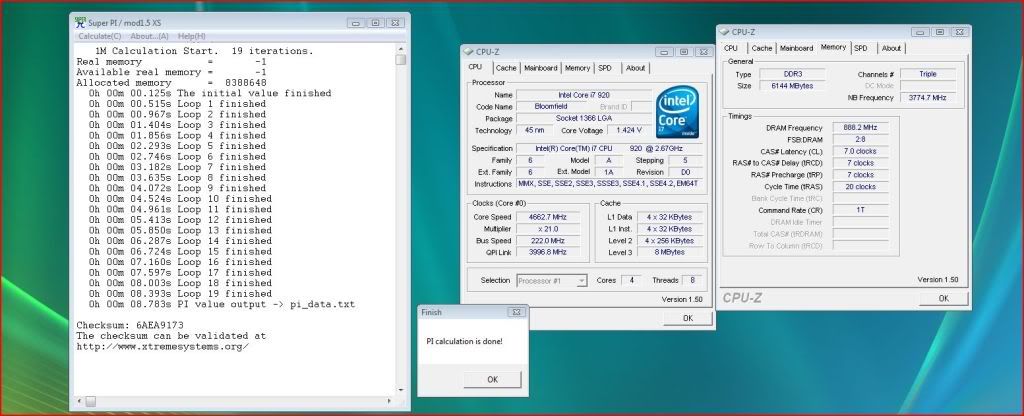
Task: Click the Core Voltage 1.424 V field
Action: point(630,131)
